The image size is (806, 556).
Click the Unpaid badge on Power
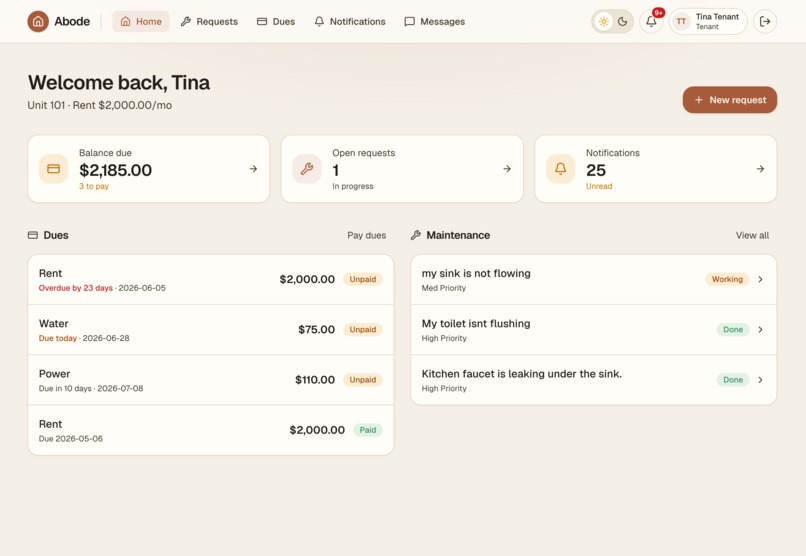point(363,380)
